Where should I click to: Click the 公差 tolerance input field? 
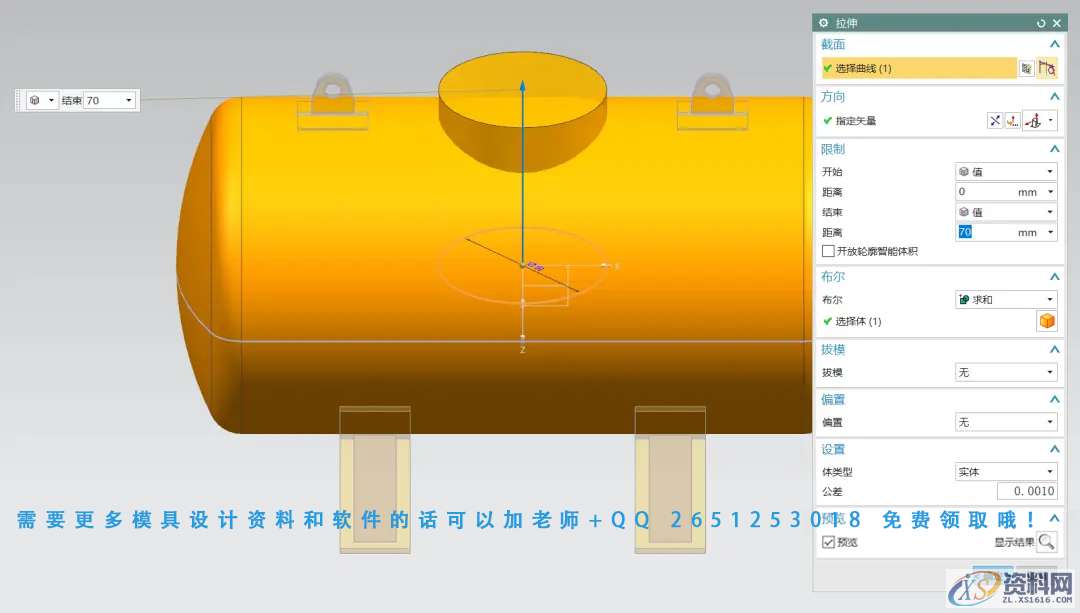pos(1026,491)
